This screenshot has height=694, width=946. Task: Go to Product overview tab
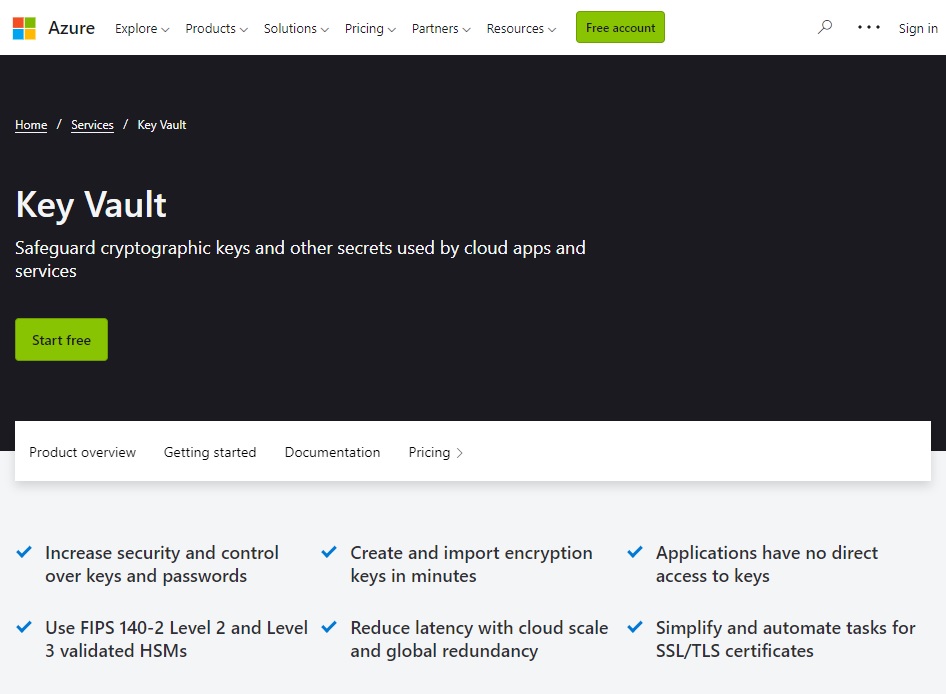83,452
